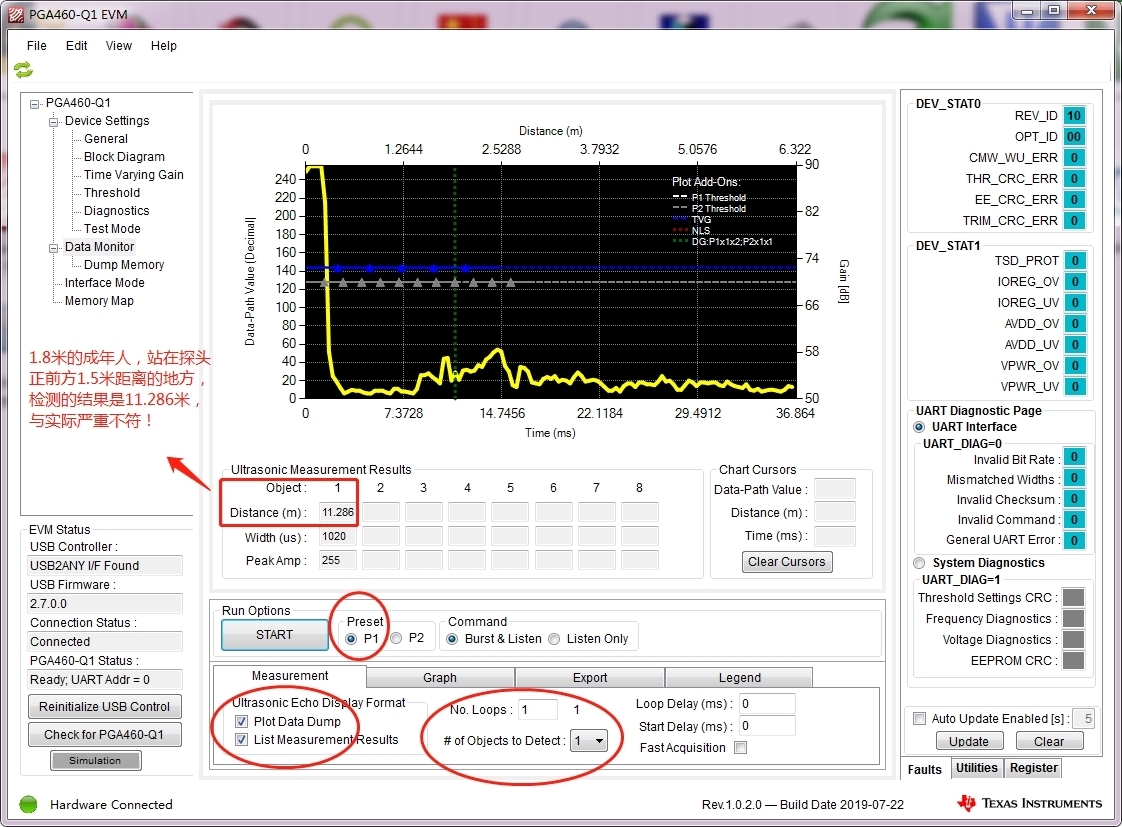Switch to the Legend tab
1122x827 pixels.
(740, 677)
